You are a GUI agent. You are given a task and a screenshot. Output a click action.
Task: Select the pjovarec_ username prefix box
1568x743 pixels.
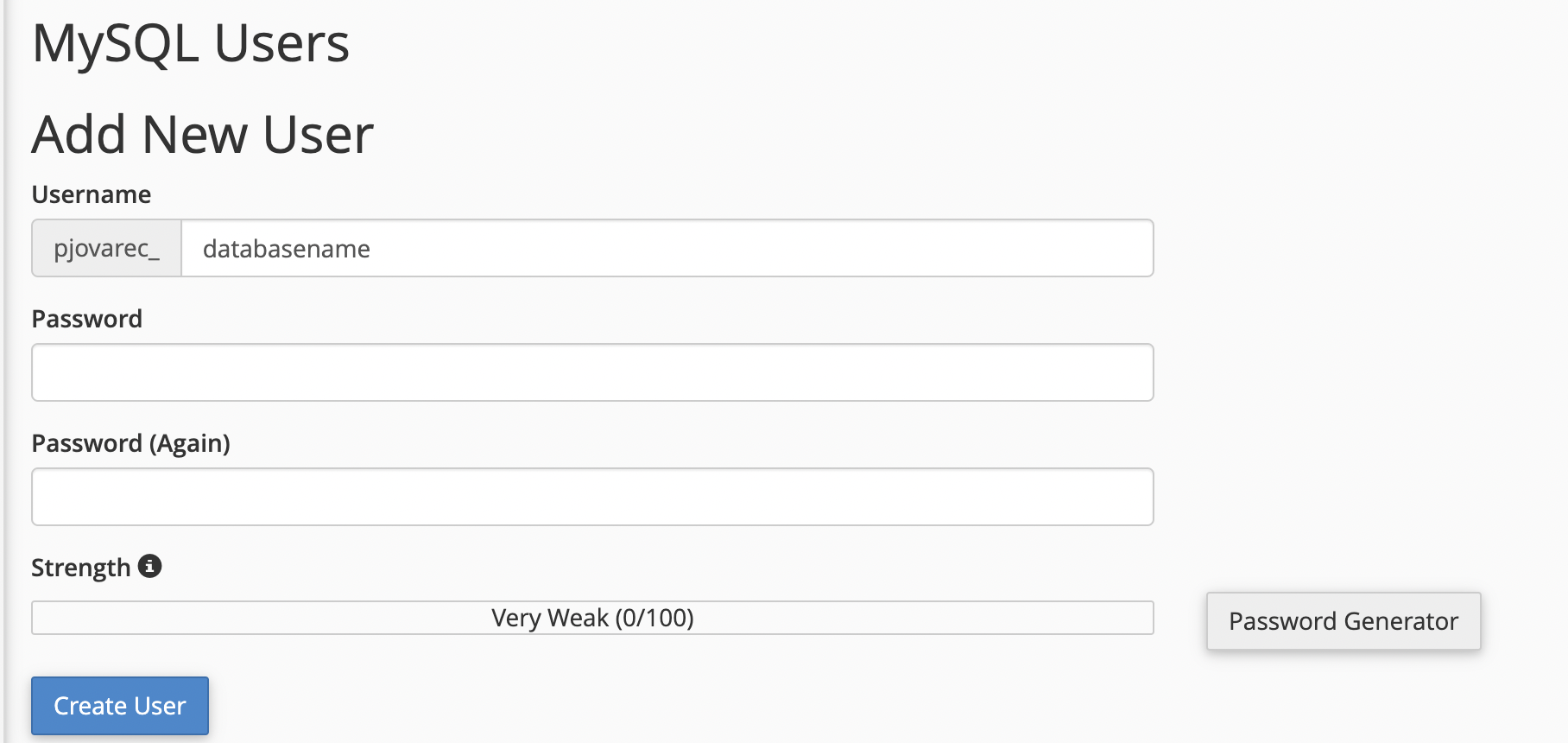pos(107,248)
